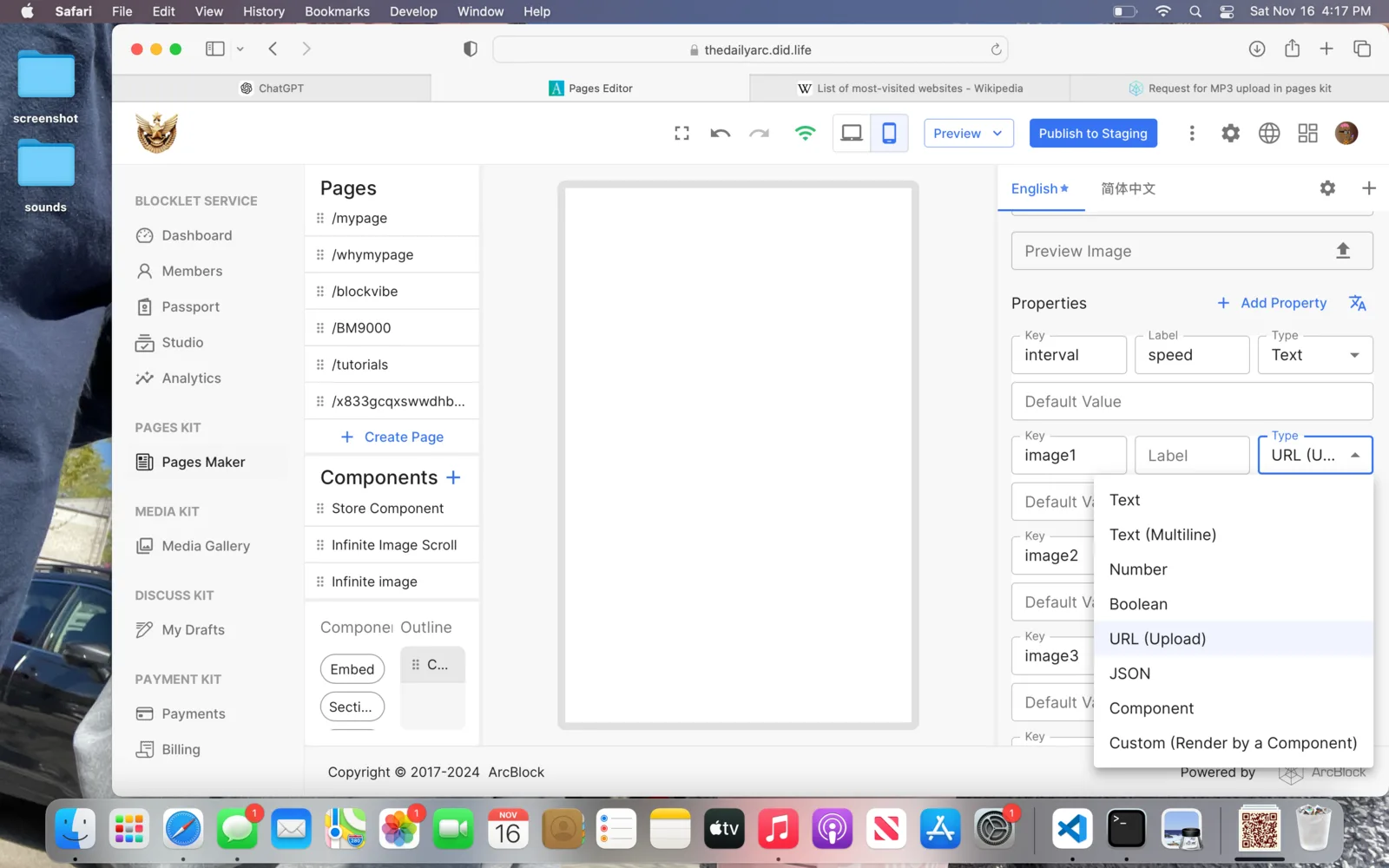
Task: Select the /whymypage page
Action: (392, 254)
